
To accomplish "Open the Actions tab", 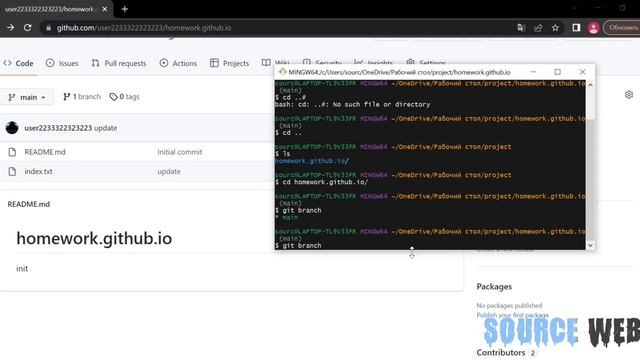I will pos(178,63).
